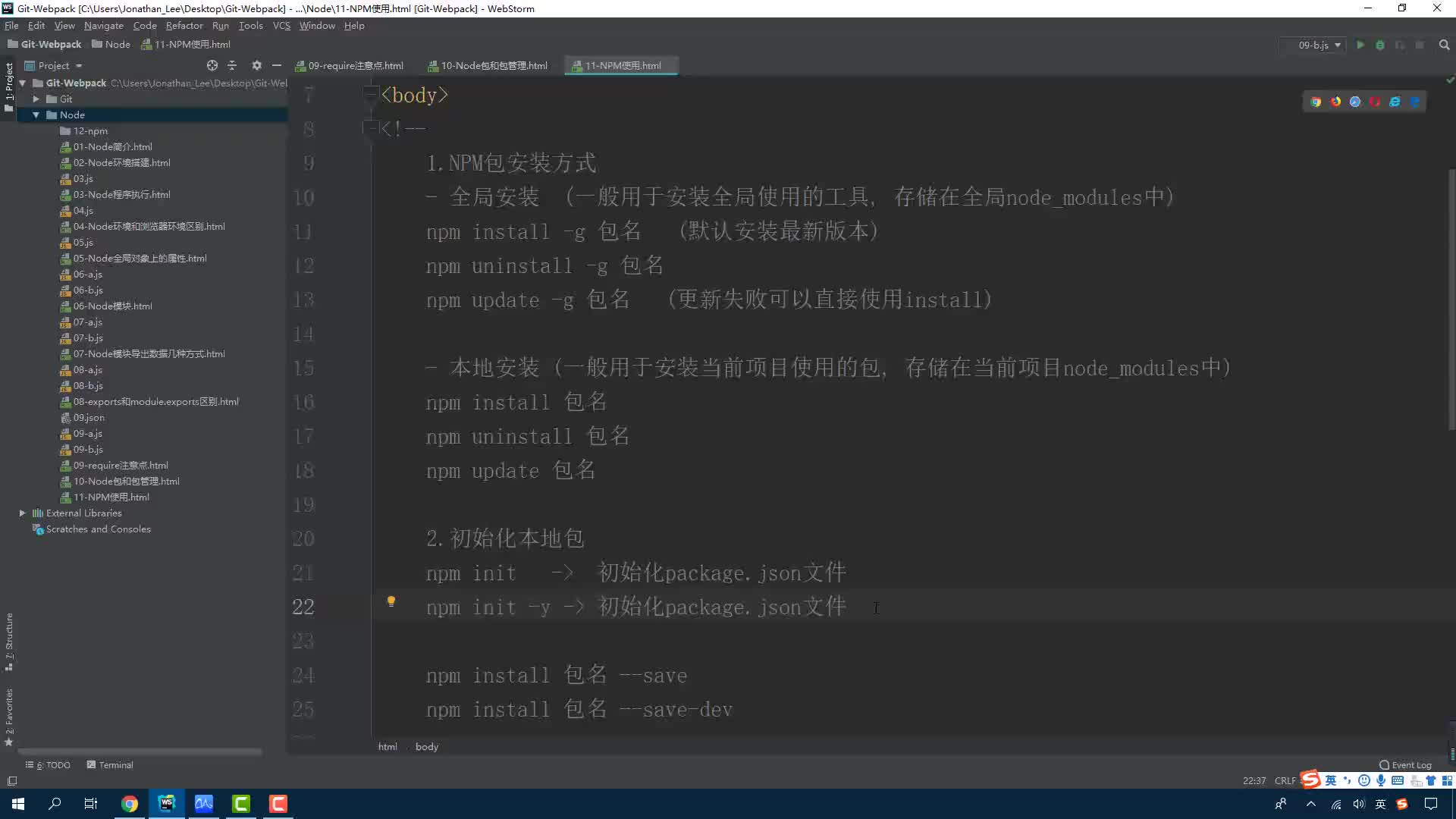Open Sogou skin shirt icon

(1431, 780)
